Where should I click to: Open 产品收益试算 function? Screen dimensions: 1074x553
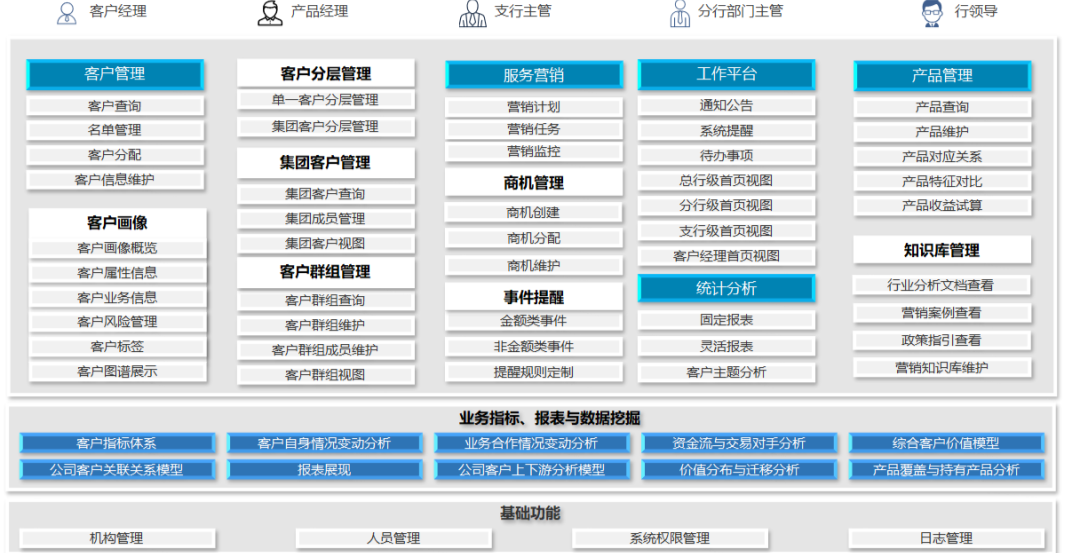(941, 206)
